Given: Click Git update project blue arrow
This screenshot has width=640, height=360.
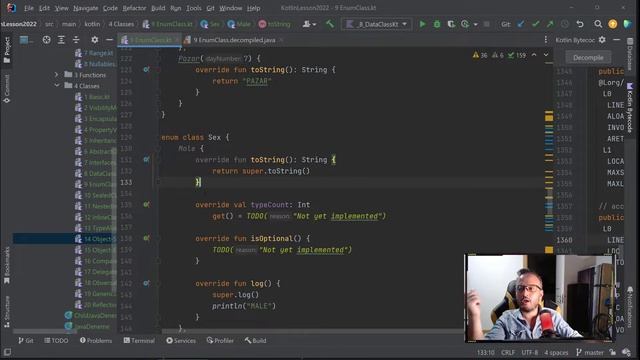Looking at the screenshot, I should [x=521, y=24].
